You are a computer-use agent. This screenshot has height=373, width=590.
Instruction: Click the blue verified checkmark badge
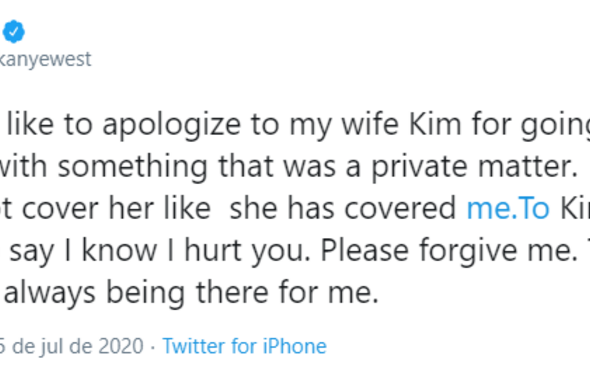14,32
